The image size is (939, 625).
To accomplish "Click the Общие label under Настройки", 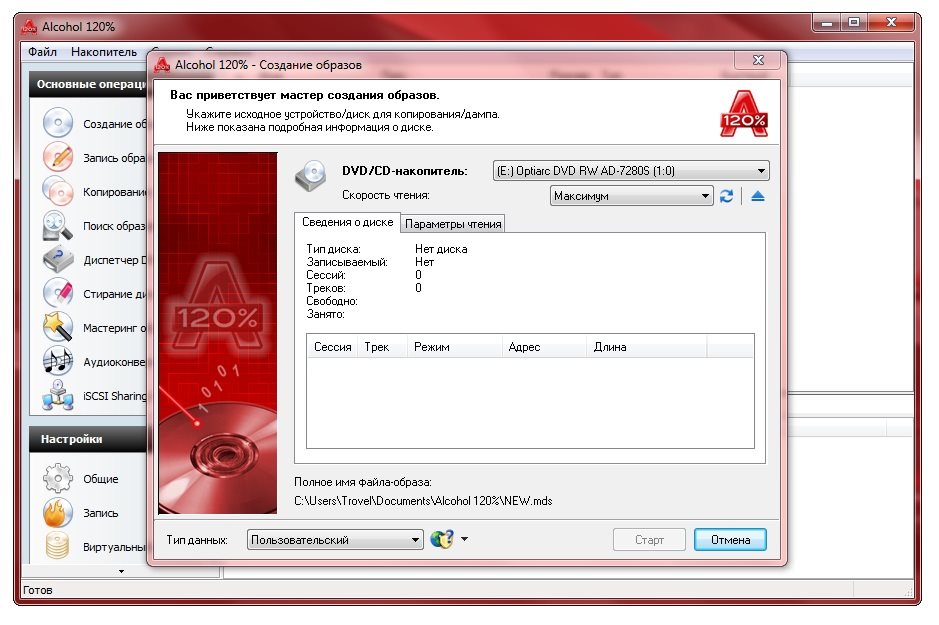I will pos(101,479).
